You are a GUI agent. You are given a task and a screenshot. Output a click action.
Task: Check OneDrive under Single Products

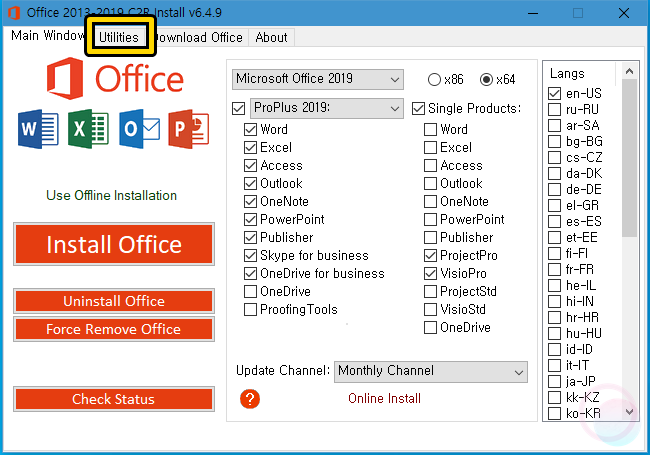(x=430, y=327)
